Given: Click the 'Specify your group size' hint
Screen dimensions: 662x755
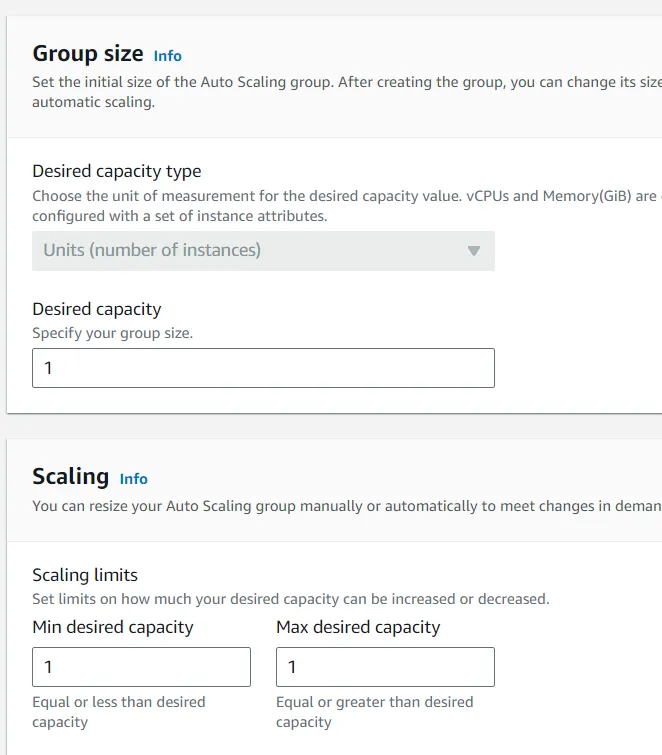Looking at the screenshot, I should [x=112, y=333].
